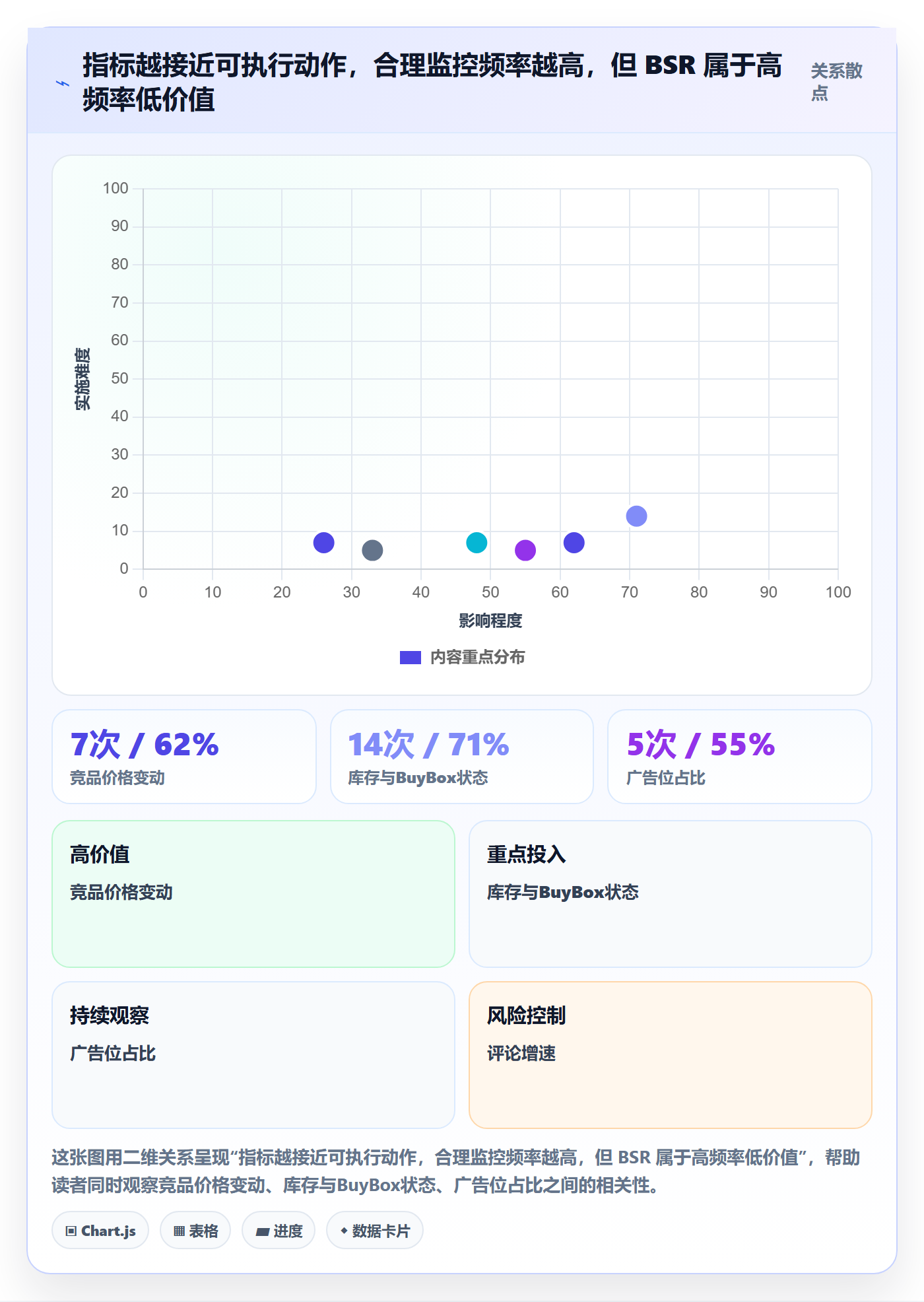Click the y-axis title '实施难度'
This screenshot has width=924, height=1302.
(x=82, y=378)
